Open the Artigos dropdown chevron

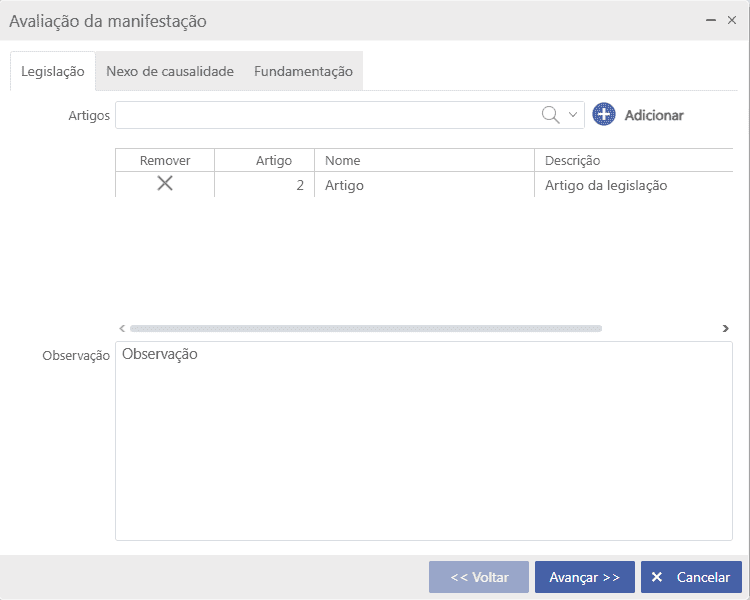573,115
